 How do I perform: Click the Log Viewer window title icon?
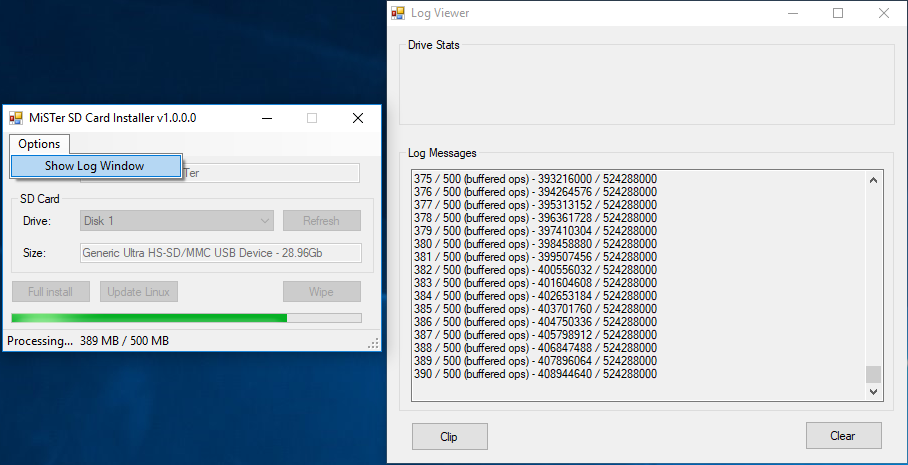tap(400, 14)
